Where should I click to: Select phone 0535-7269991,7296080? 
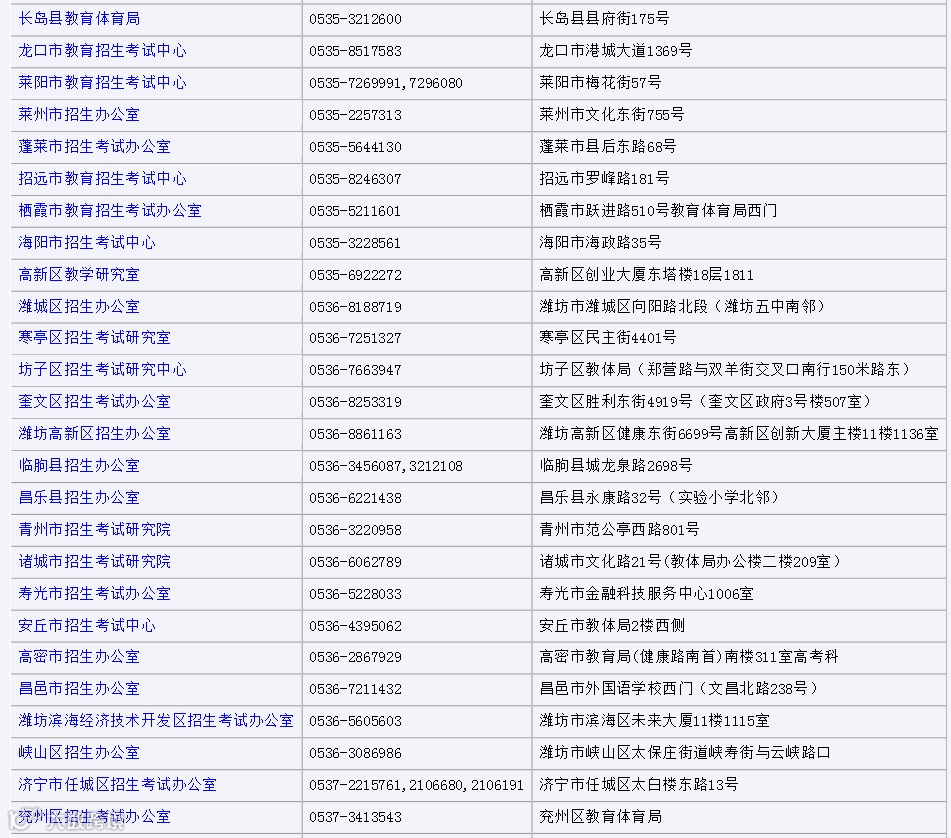click(x=386, y=83)
